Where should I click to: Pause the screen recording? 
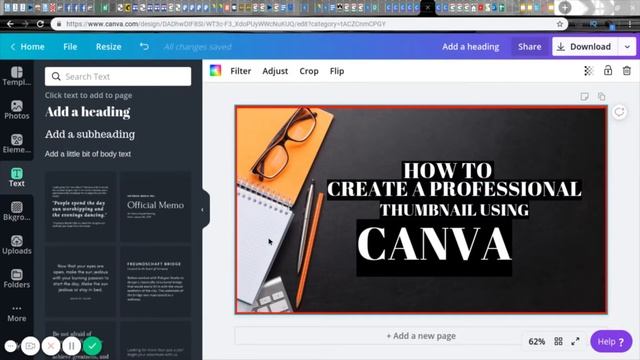71,346
